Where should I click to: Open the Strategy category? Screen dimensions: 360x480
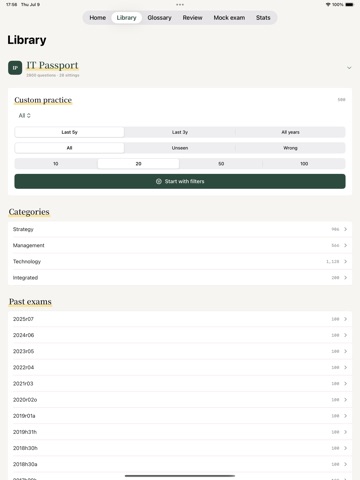[180, 229]
